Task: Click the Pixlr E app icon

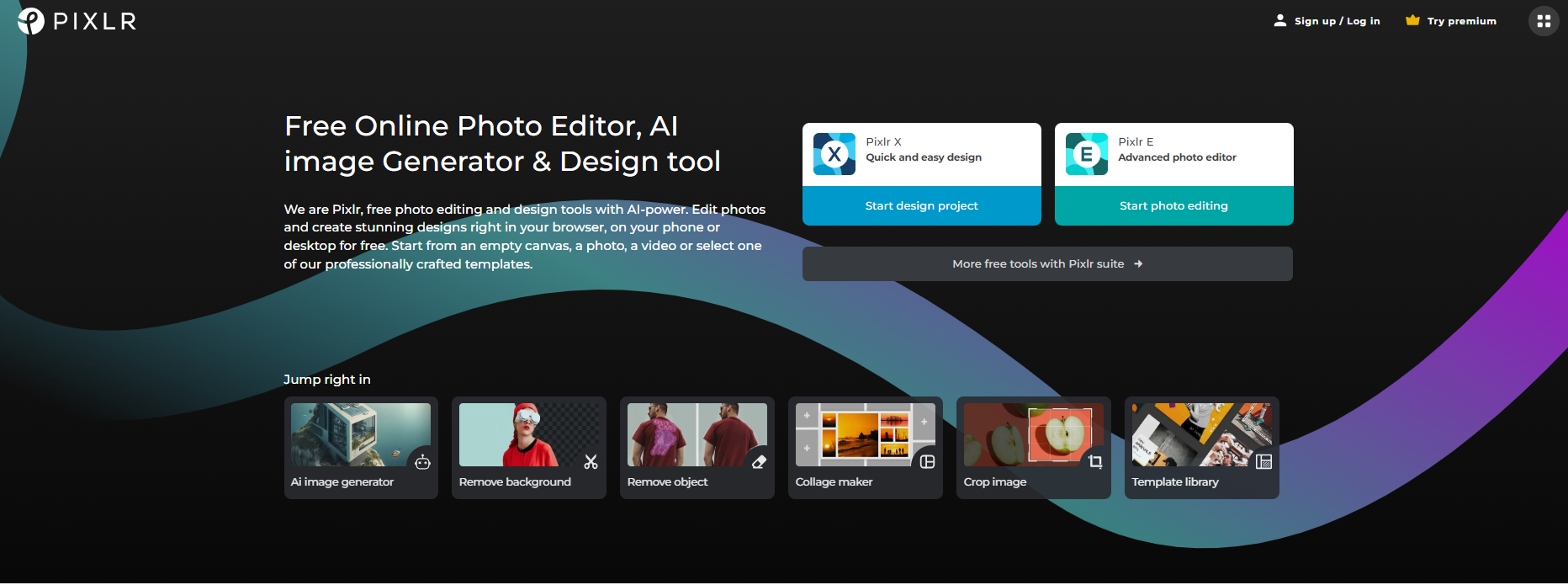Action: pyautogui.click(x=1087, y=154)
